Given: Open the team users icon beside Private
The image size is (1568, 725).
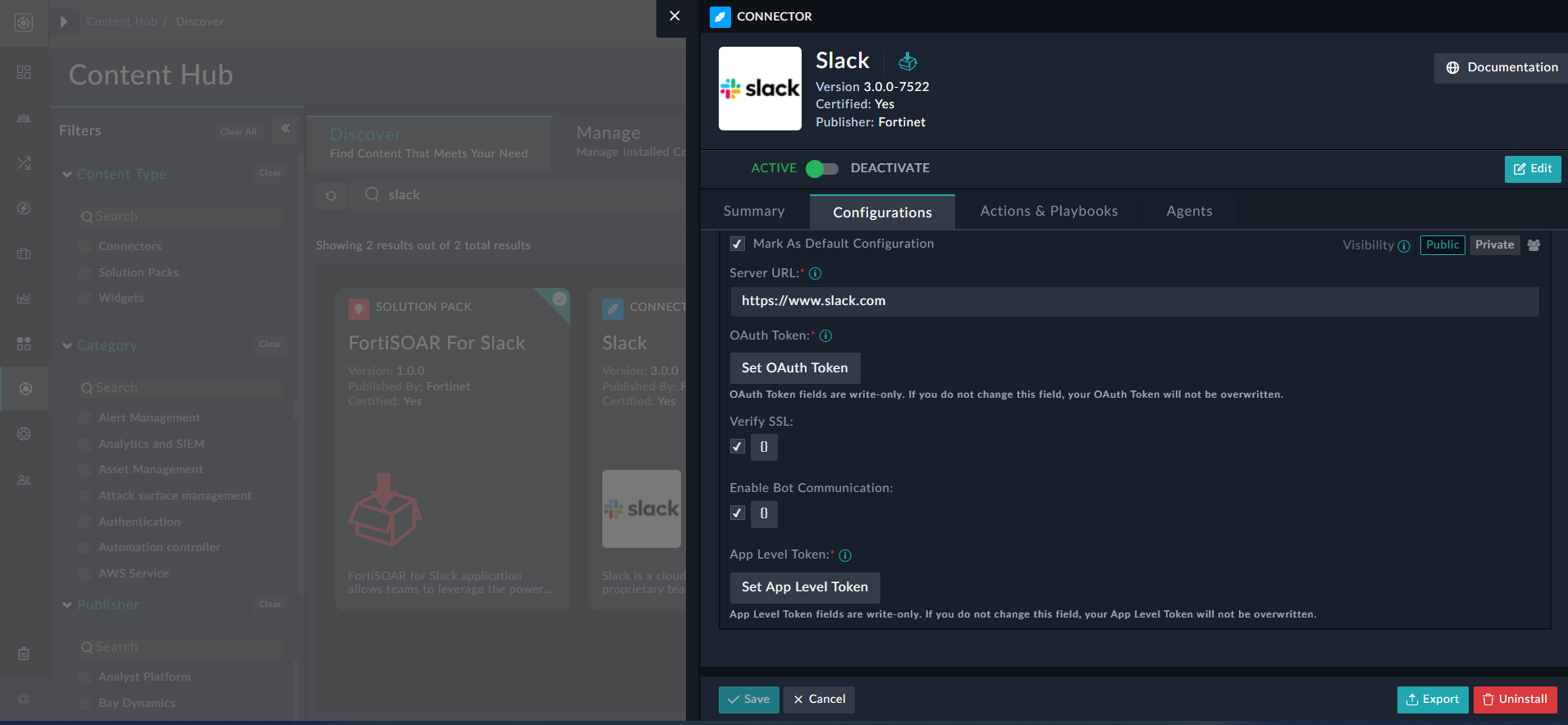Looking at the screenshot, I should pyautogui.click(x=1533, y=245).
